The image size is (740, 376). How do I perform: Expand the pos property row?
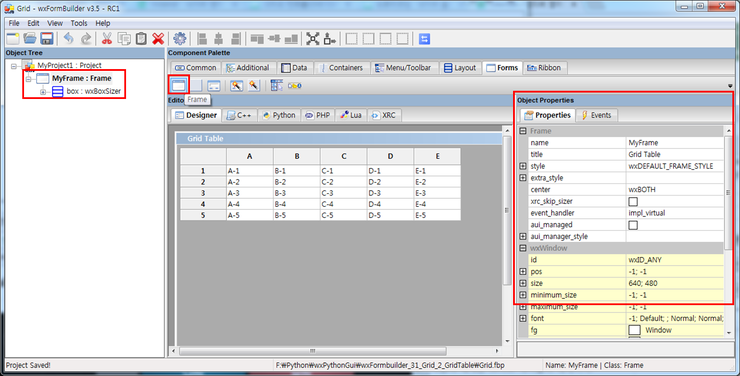pyautogui.click(x=523, y=271)
